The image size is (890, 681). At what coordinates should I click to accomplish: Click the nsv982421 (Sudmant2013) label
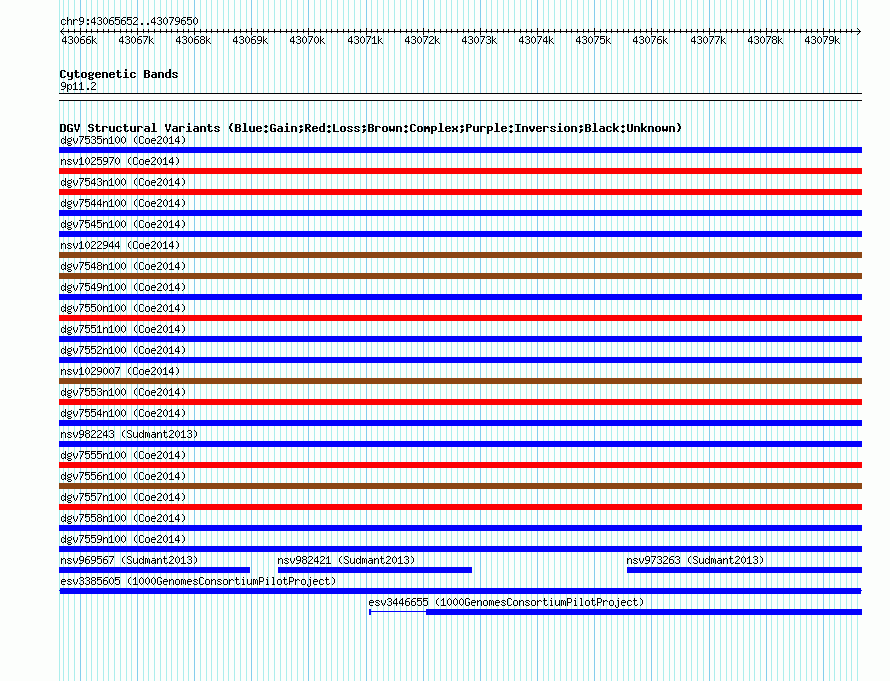point(346,560)
